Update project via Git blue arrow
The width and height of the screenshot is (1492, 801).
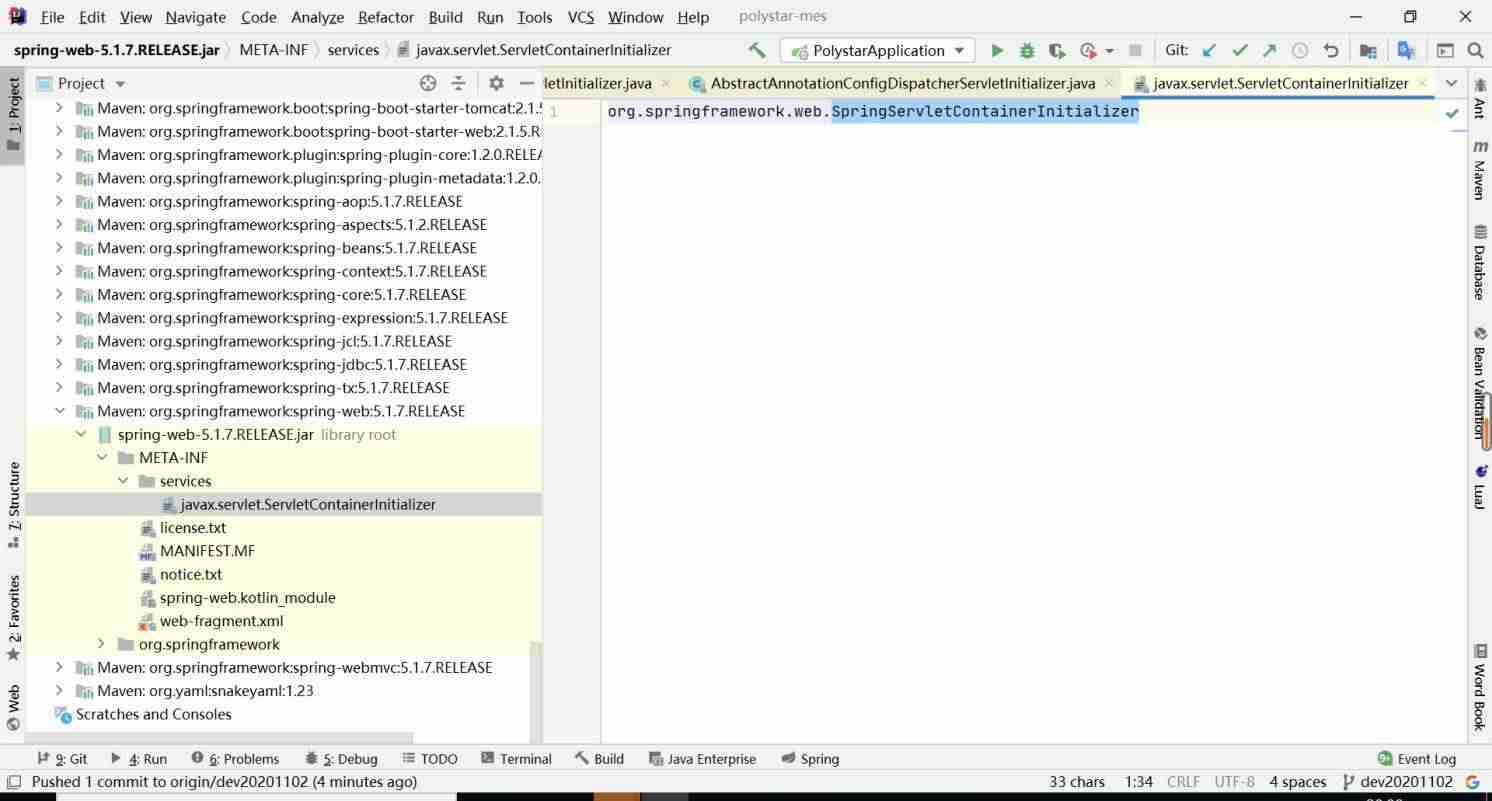1209,50
